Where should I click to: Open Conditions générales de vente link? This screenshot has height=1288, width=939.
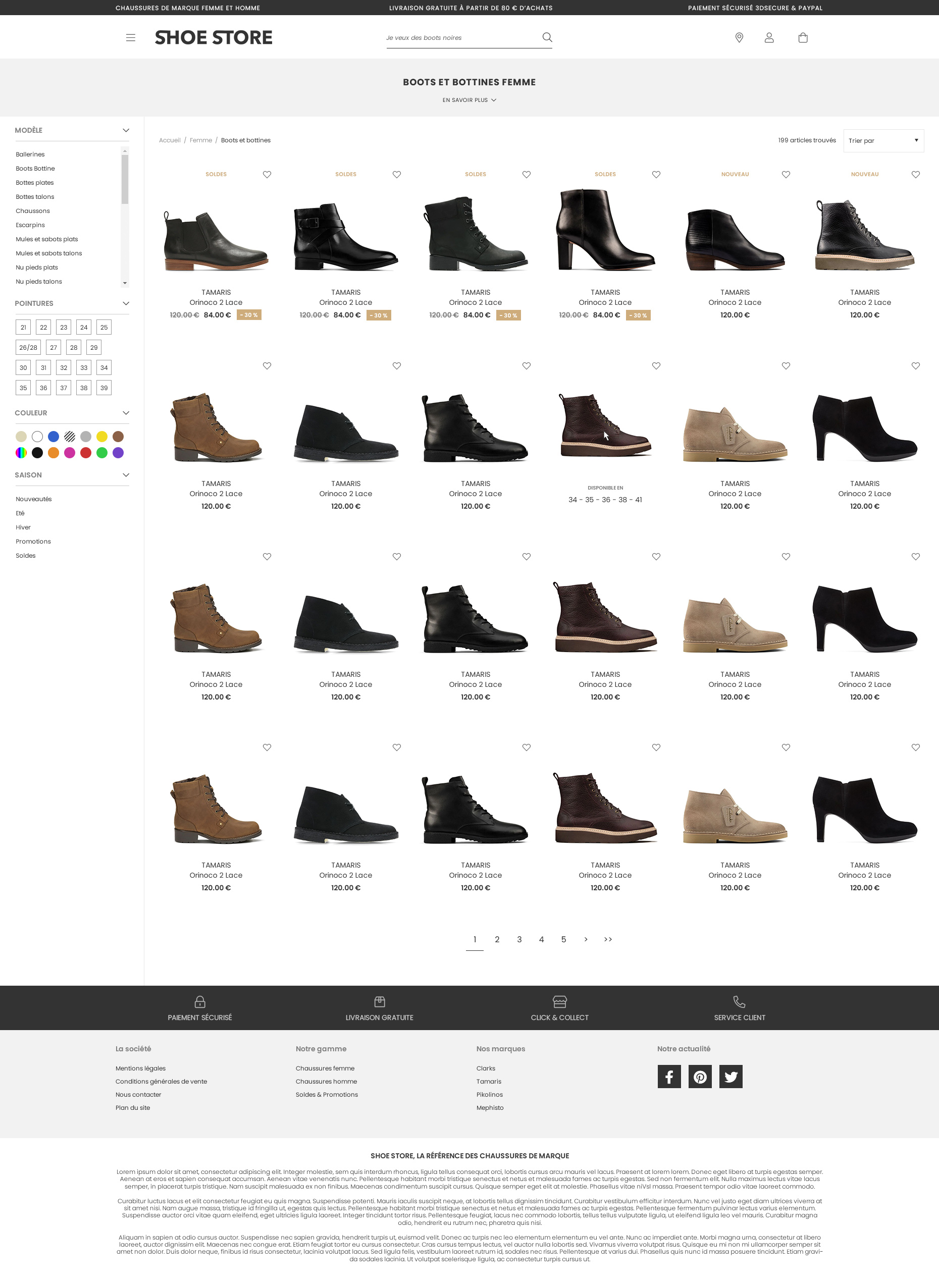[x=161, y=1081]
